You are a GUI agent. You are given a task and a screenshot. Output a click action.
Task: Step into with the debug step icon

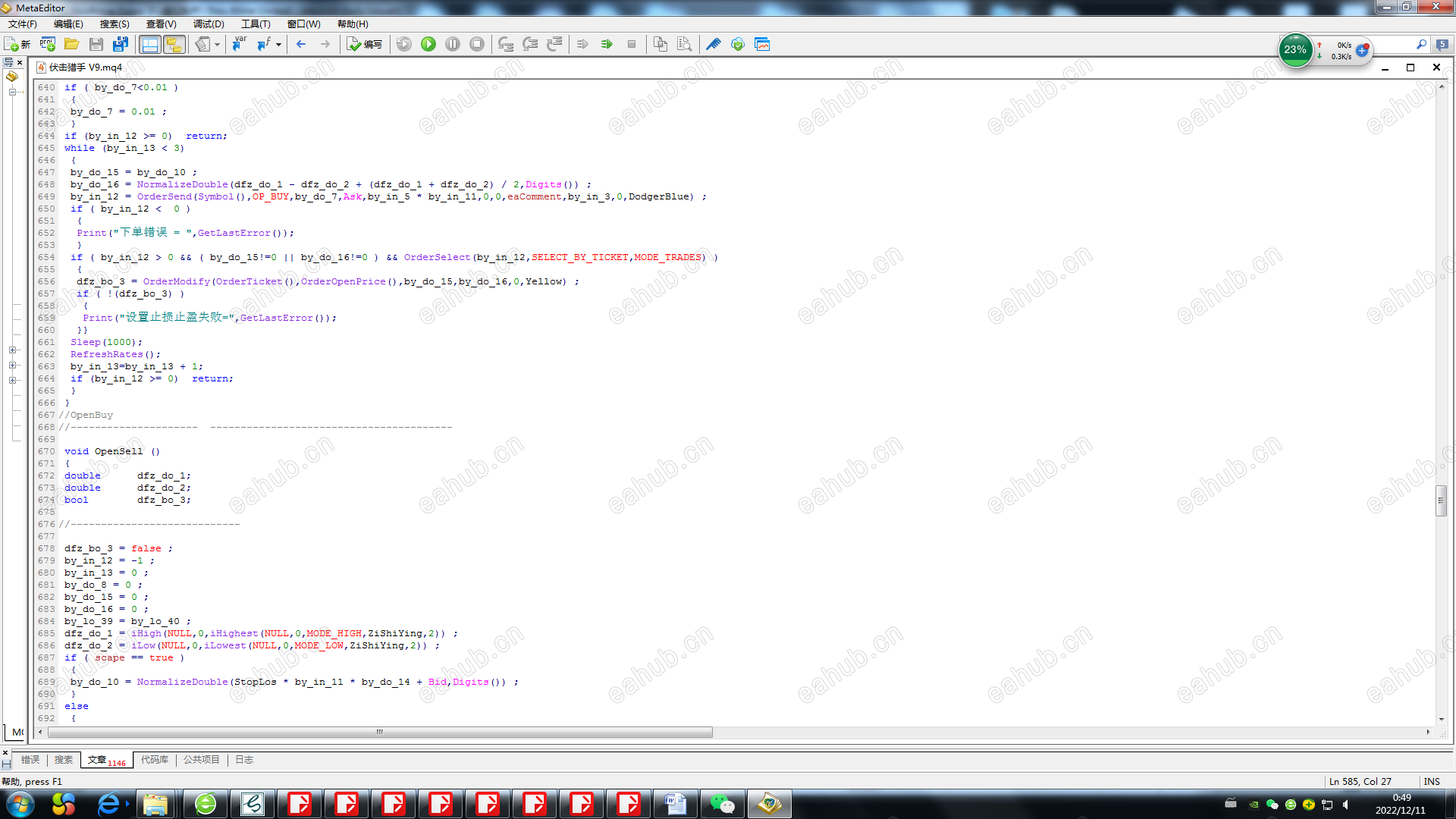click(506, 44)
